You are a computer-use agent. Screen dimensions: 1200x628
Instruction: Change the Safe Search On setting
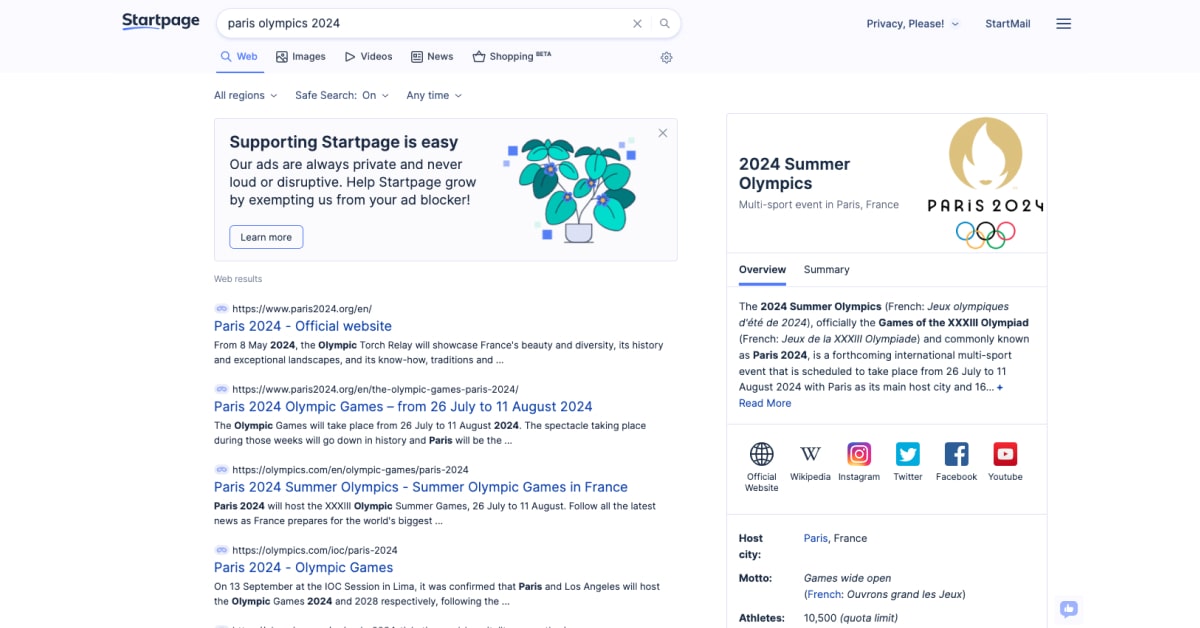point(341,95)
